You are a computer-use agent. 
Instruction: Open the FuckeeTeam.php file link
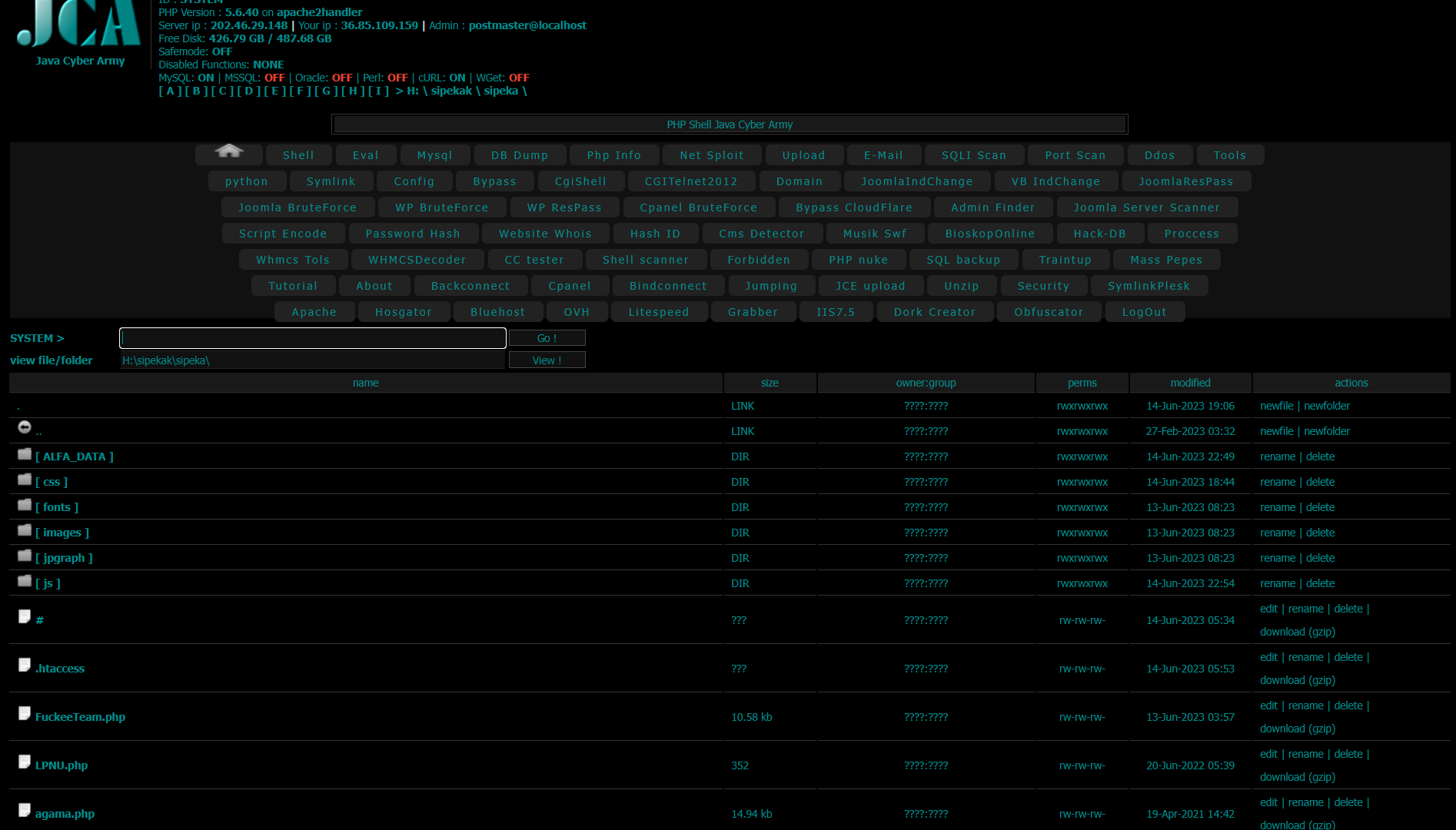click(80, 717)
